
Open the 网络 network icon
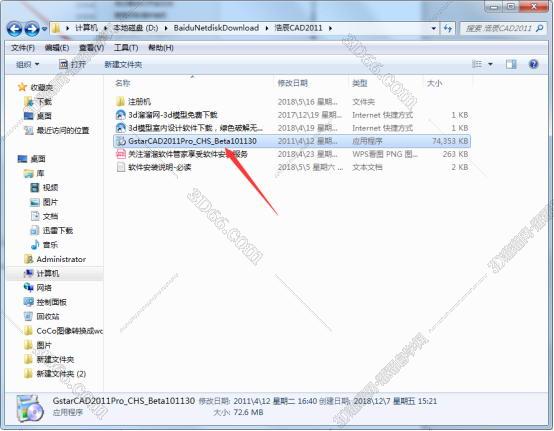[x=28, y=288]
